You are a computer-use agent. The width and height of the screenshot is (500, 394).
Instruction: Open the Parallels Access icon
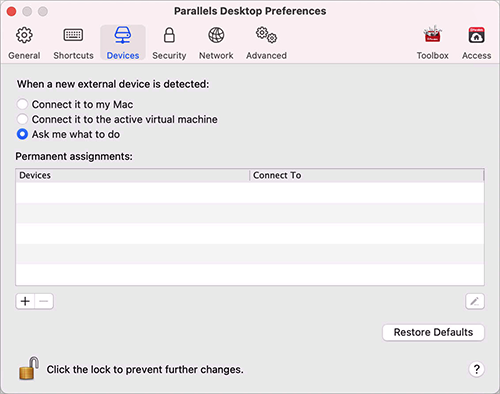[x=476, y=43]
